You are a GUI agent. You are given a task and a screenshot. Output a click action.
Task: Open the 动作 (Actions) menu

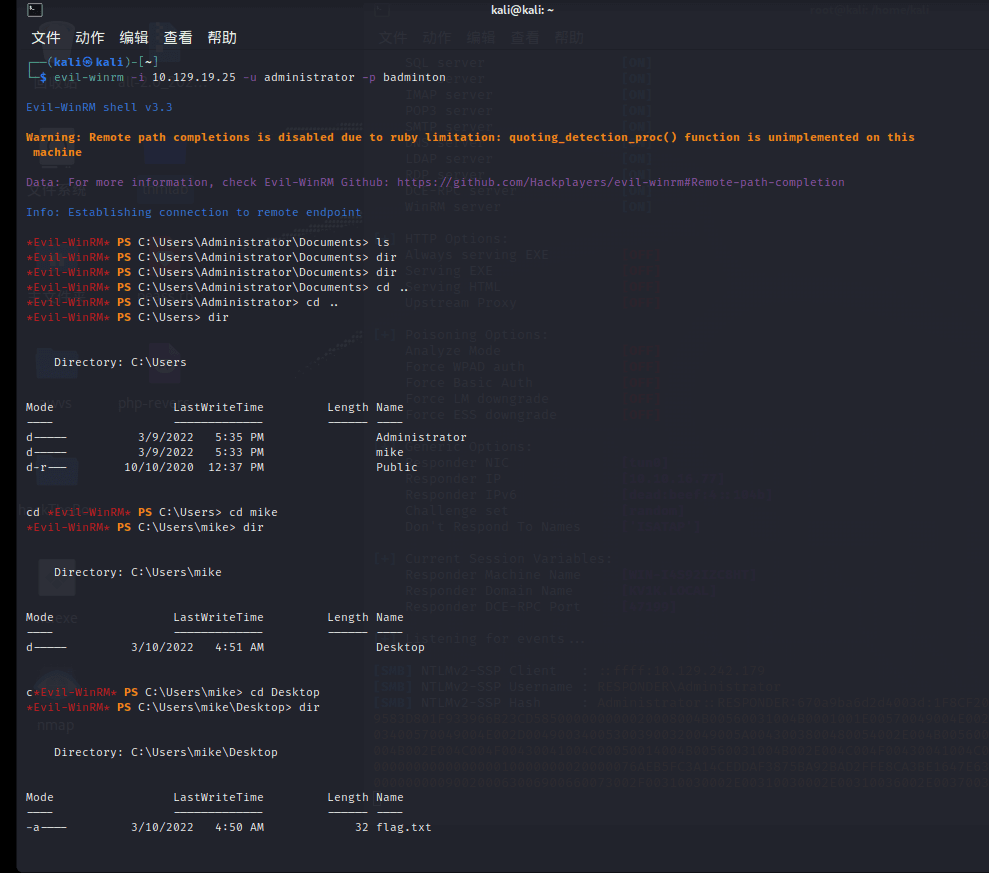[x=90, y=38]
